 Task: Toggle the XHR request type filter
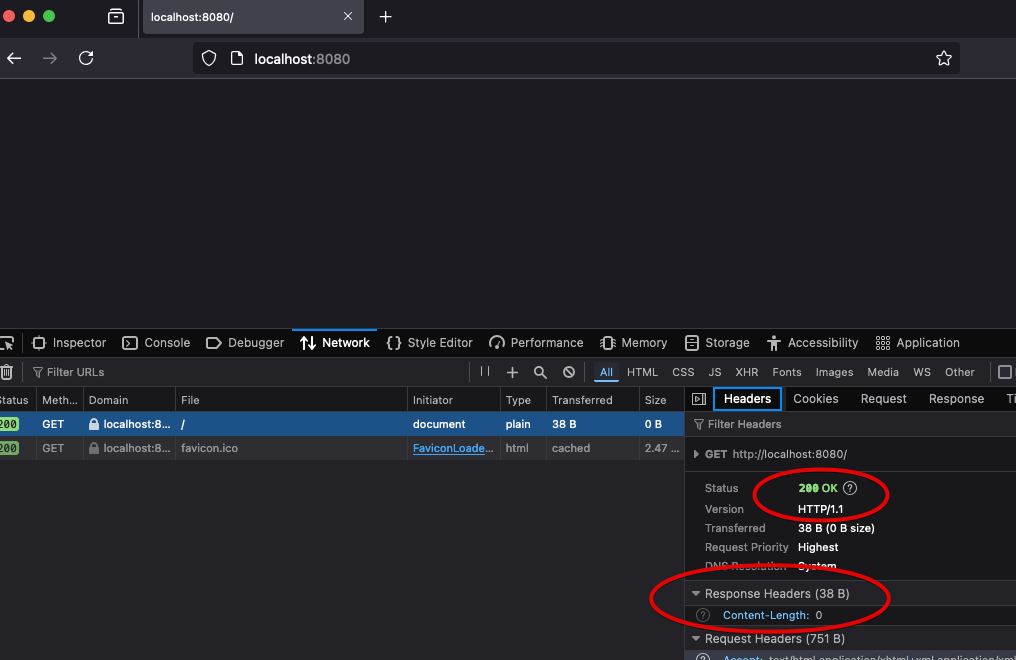[x=746, y=372]
